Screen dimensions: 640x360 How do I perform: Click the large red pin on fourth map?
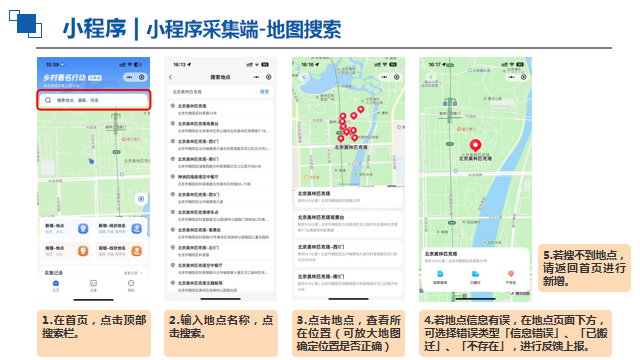point(475,145)
